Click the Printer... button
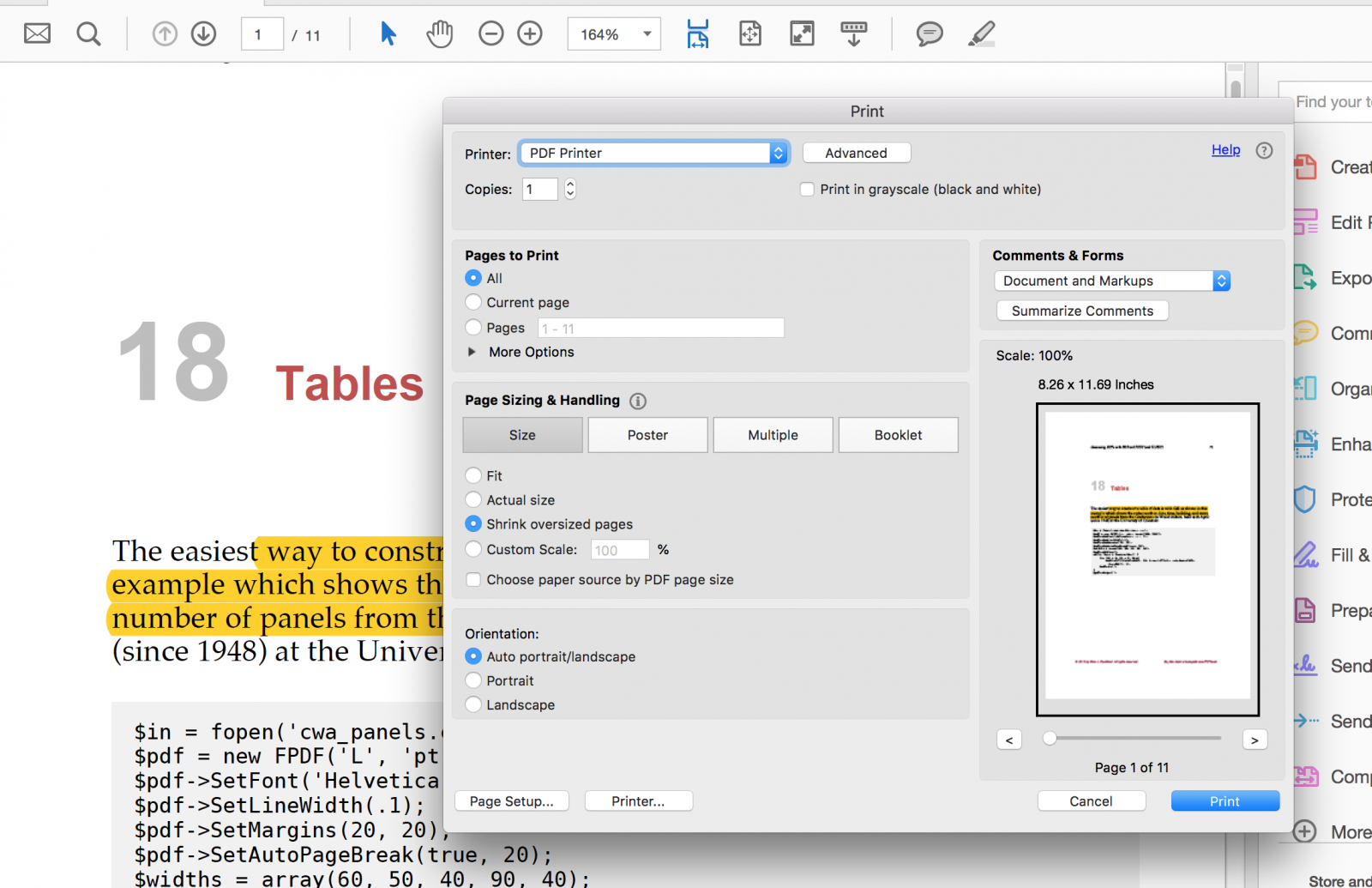Viewport: 1372px width, 888px height. click(638, 801)
